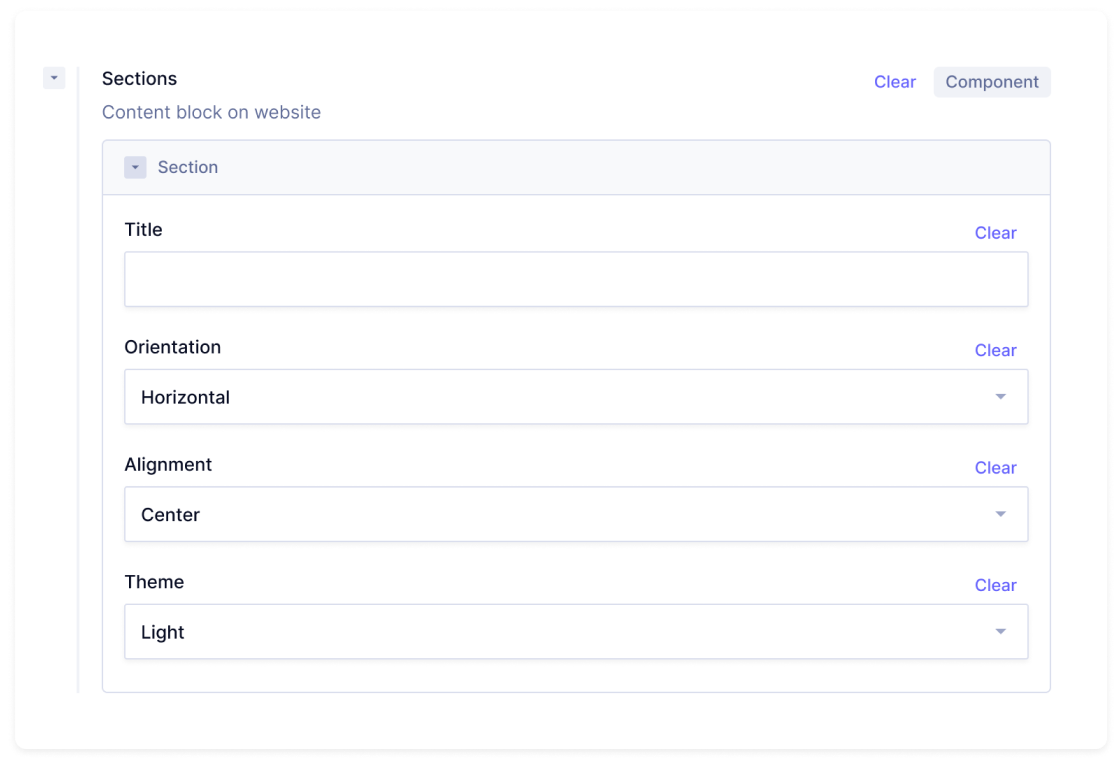Click the Alignment dropdown caret icon
The height and width of the screenshot is (768, 1120).
click(x=1001, y=514)
